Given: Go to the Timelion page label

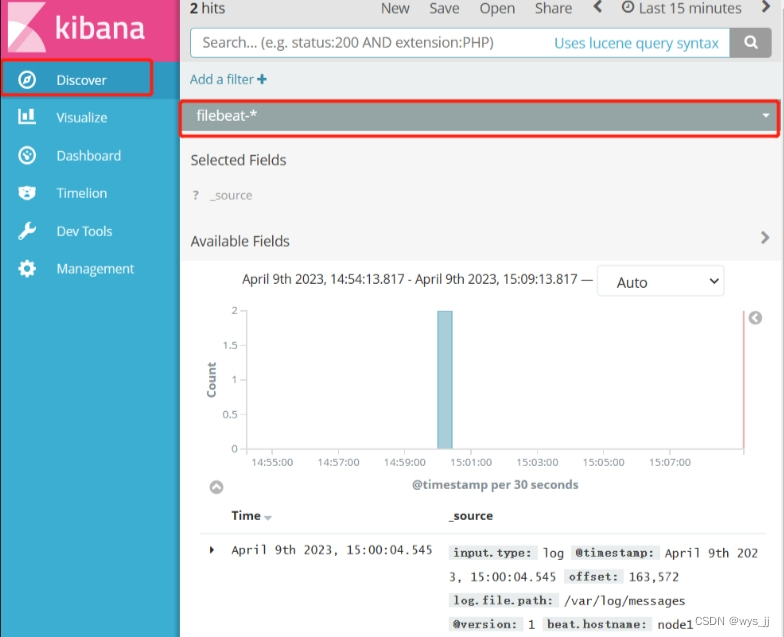Looking at the screenshot, I should 82,193.
